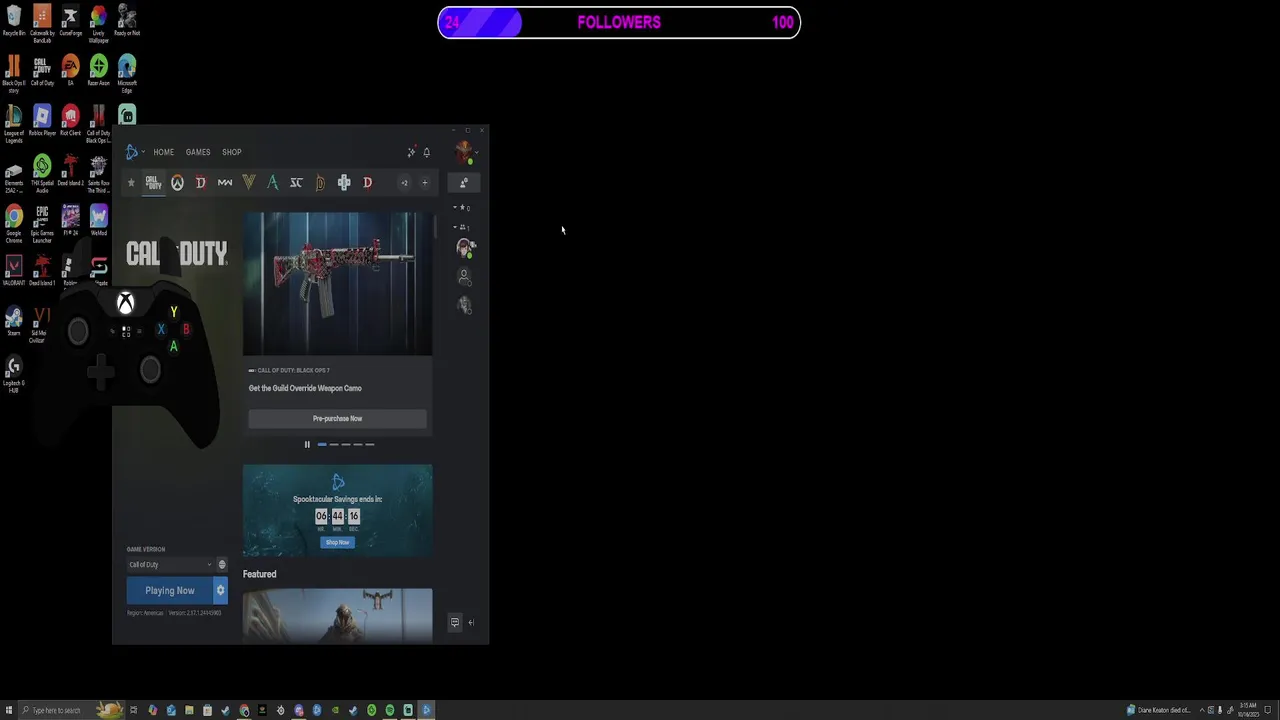Open the Windows Start menu
1280x720 pixels.
9,711
